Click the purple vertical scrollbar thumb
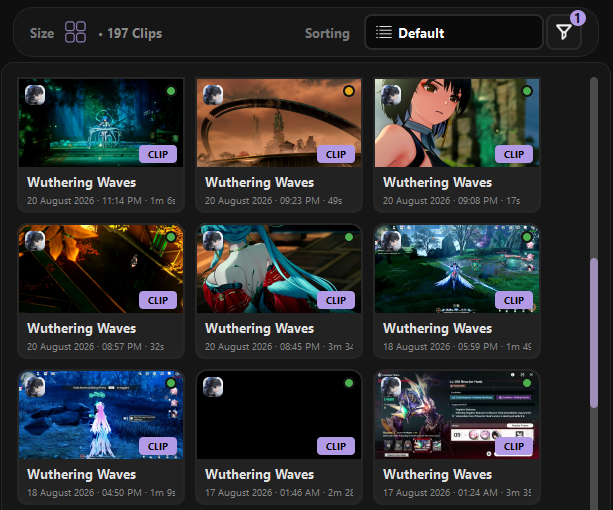The width and height of the screenshot is (613, 510). click(594, 333)
